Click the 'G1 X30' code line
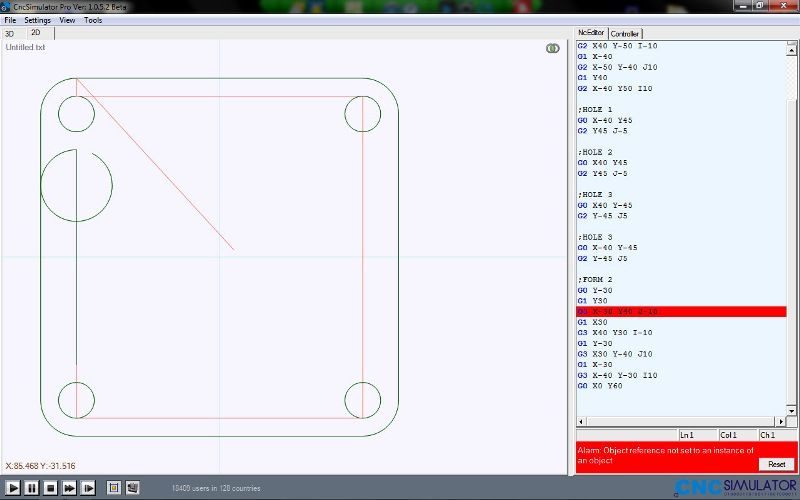The height and width of the screenshot is (500, 800). click(x=592, y=322)
